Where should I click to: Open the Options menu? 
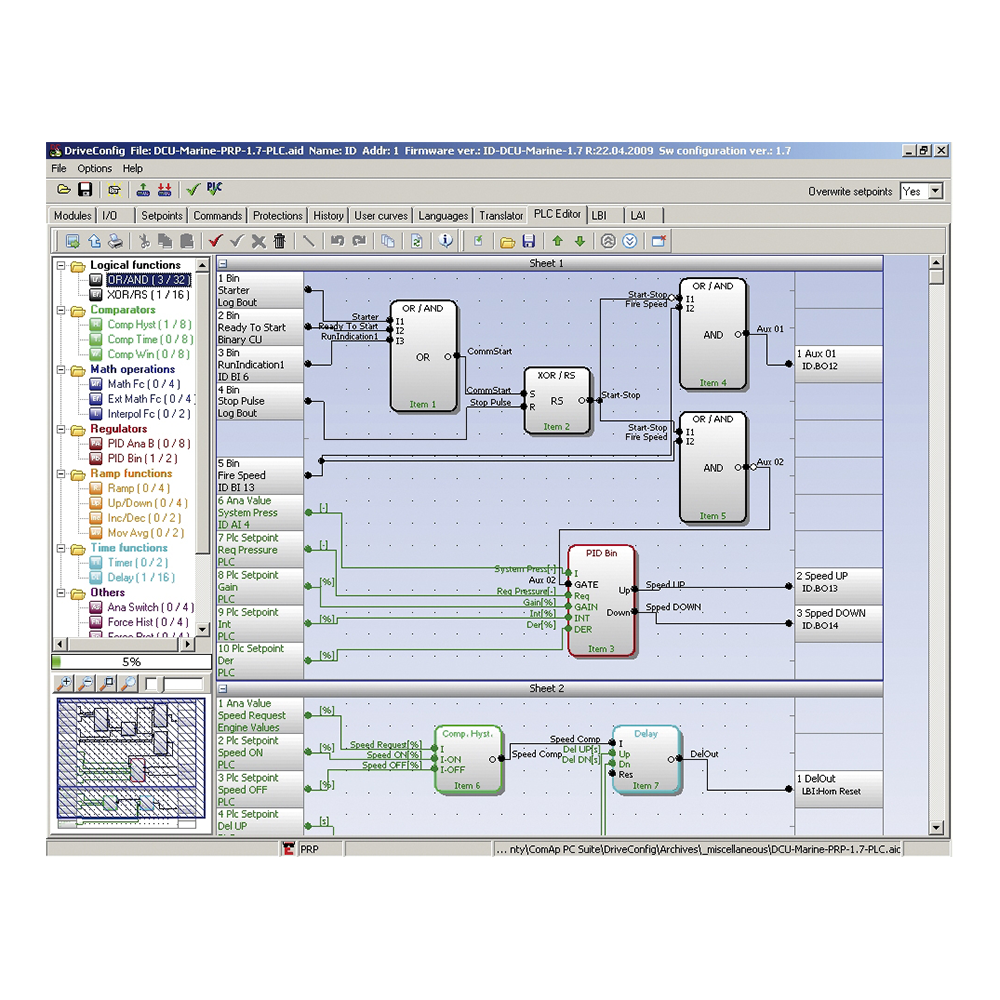point(94,168)
